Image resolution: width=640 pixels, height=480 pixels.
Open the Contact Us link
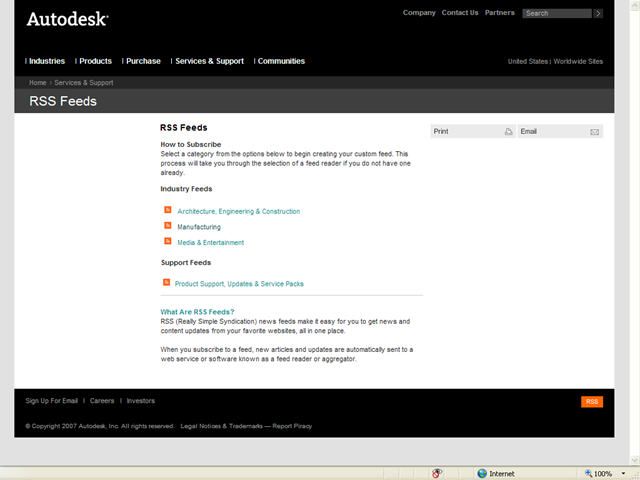coord(460,13)
